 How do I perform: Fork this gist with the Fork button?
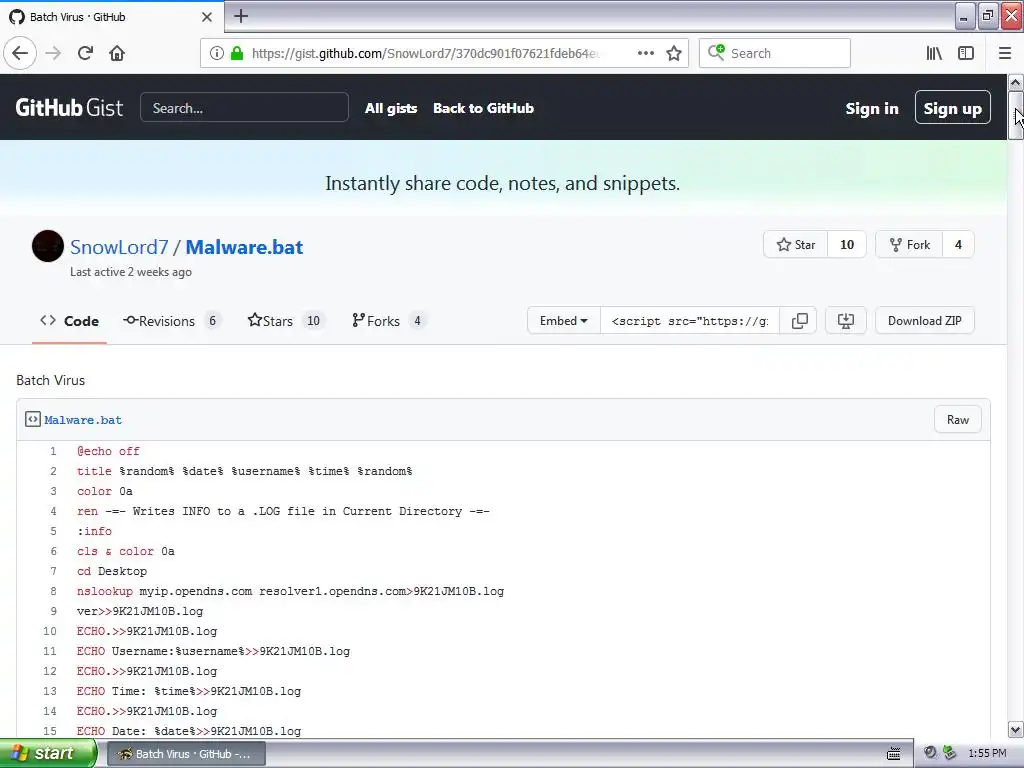click(x=909, y=244)
